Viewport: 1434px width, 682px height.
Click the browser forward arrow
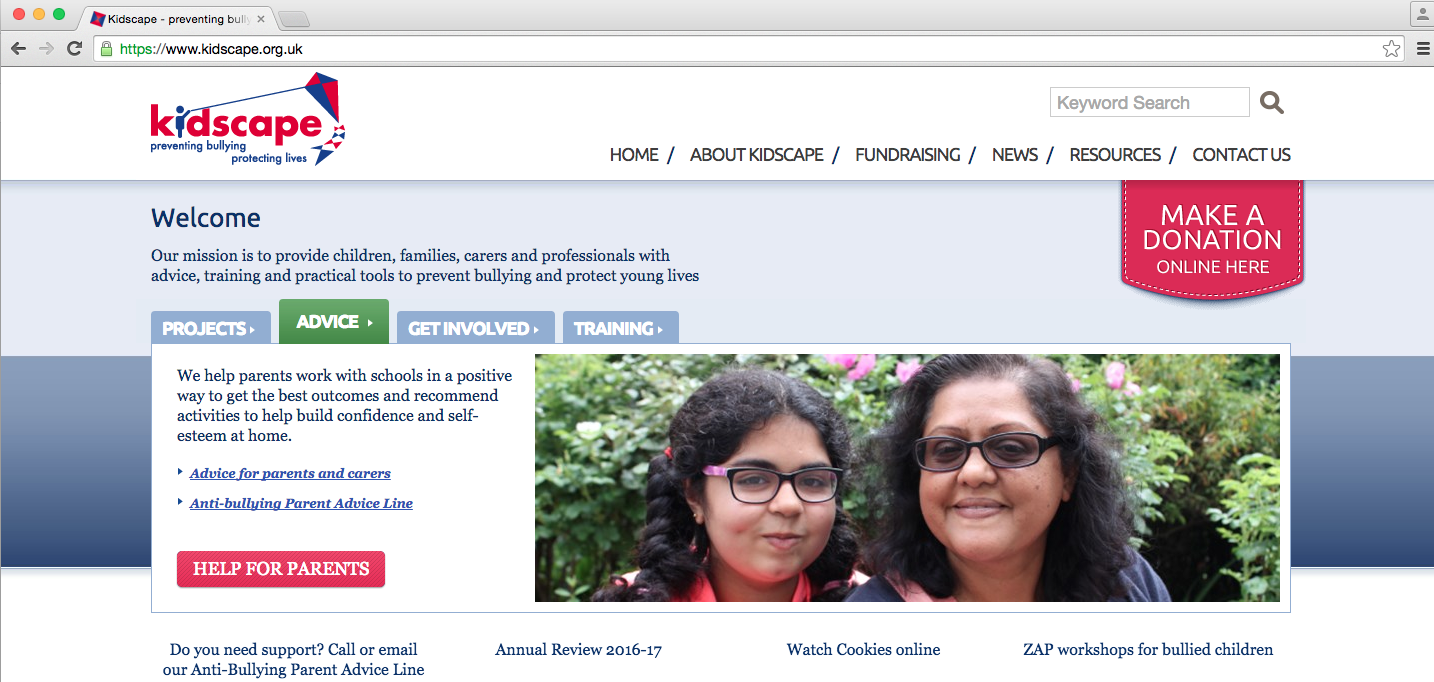pyautogui.click(x=46, y=48)
